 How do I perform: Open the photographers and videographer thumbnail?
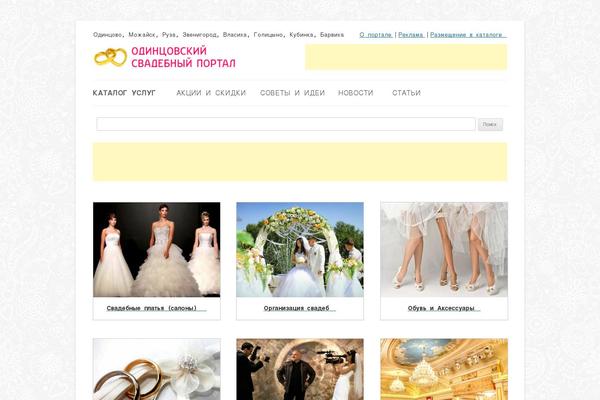300,369
